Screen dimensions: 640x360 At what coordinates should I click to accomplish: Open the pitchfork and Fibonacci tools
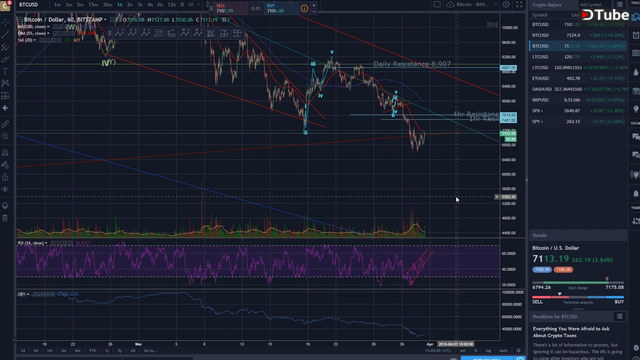click(5, 47)
